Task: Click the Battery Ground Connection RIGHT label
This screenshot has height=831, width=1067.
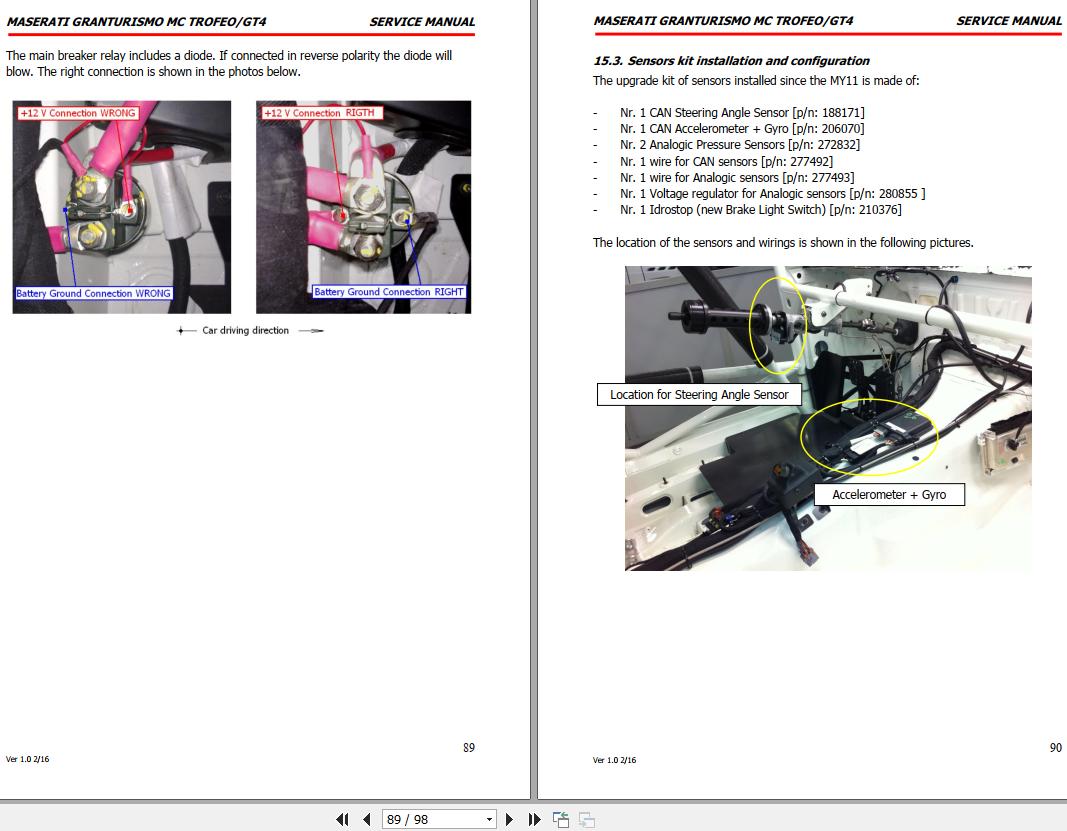Action: click(x=389, y=292)
